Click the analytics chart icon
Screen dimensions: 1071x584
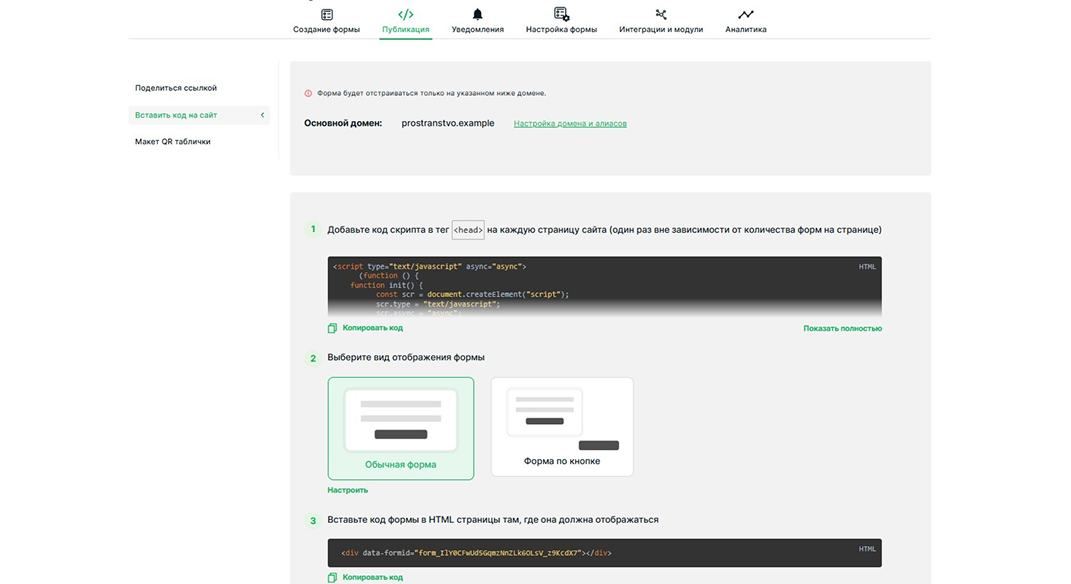[x=745, y=15]
